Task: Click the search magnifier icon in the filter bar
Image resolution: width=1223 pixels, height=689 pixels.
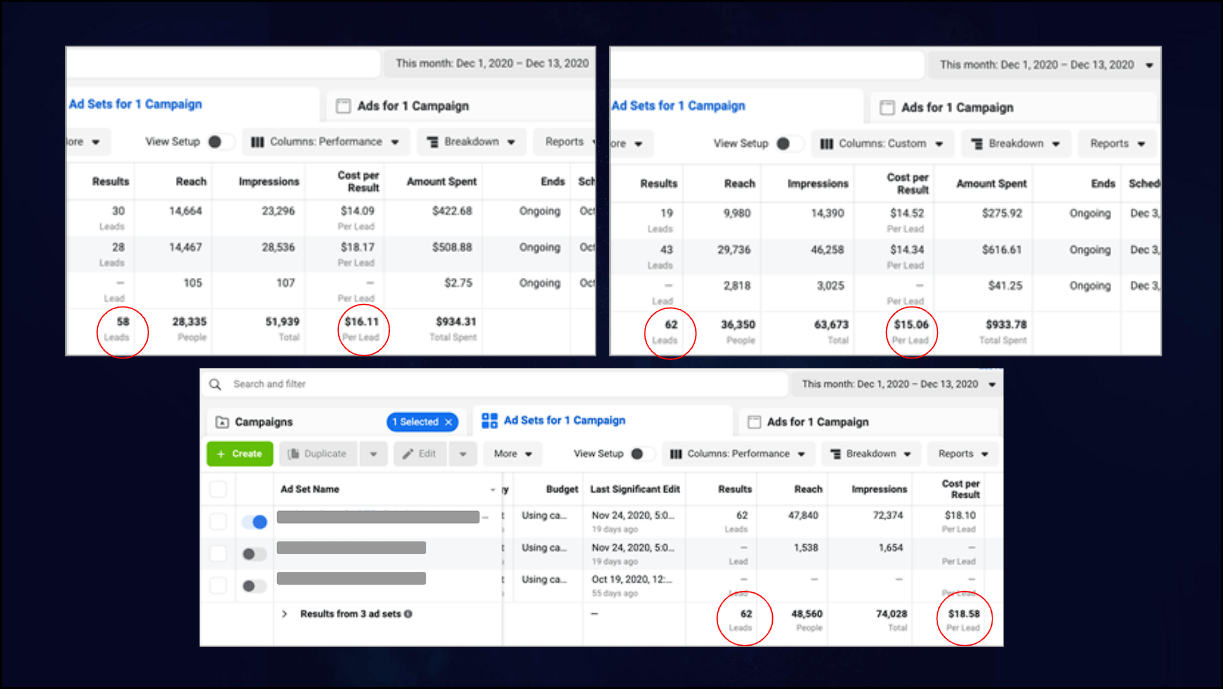Action: pyautogui.click(x=215, y=384)
